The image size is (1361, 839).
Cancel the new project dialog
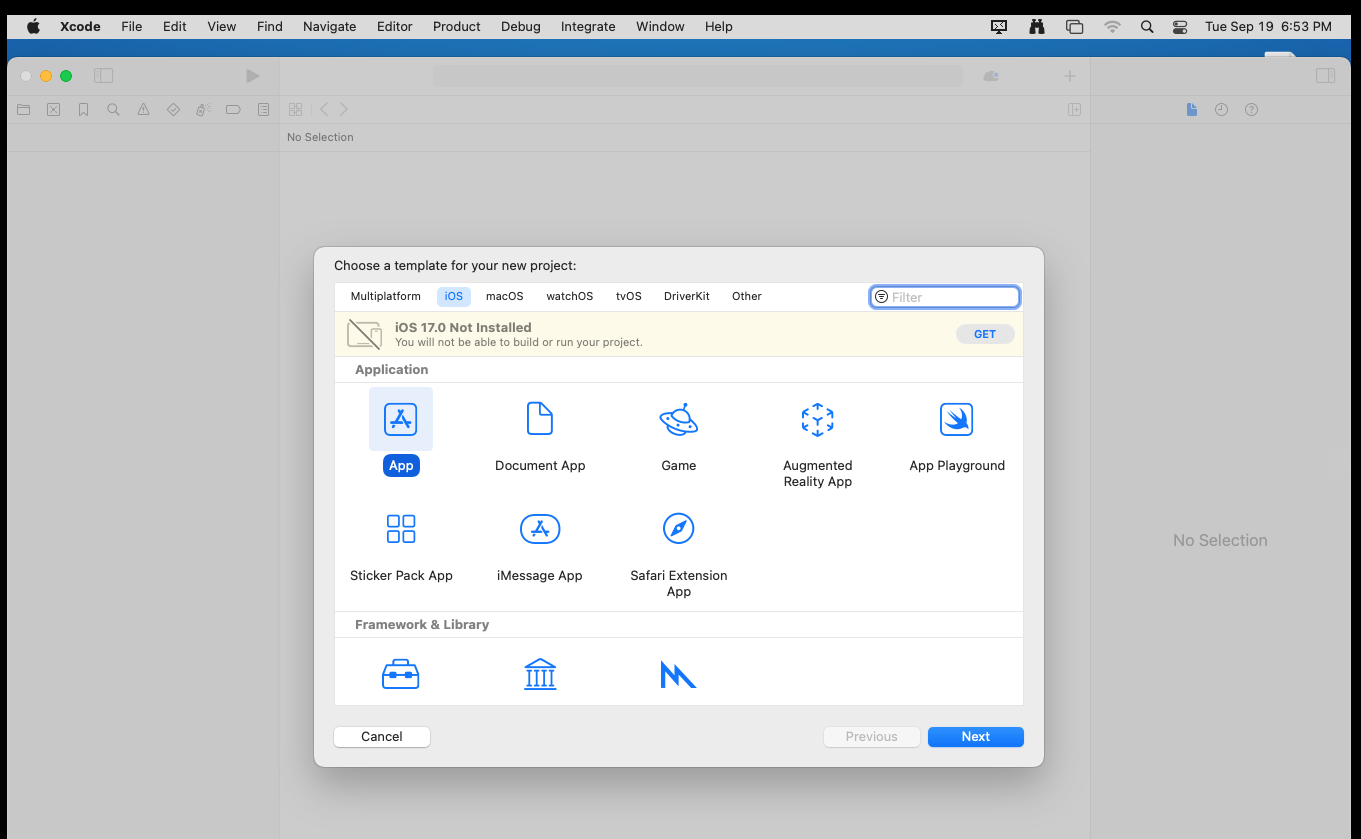tap(382, 737)
